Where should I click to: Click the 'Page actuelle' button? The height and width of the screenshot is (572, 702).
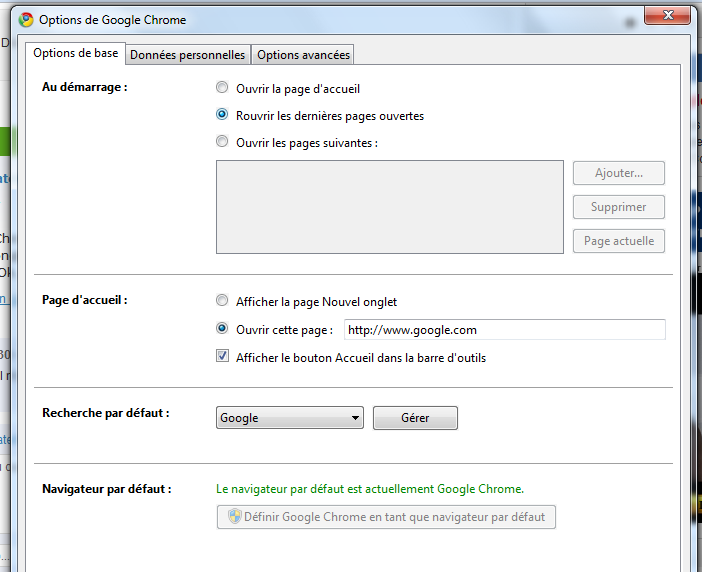pyautogui.click(x=619, y=241)
